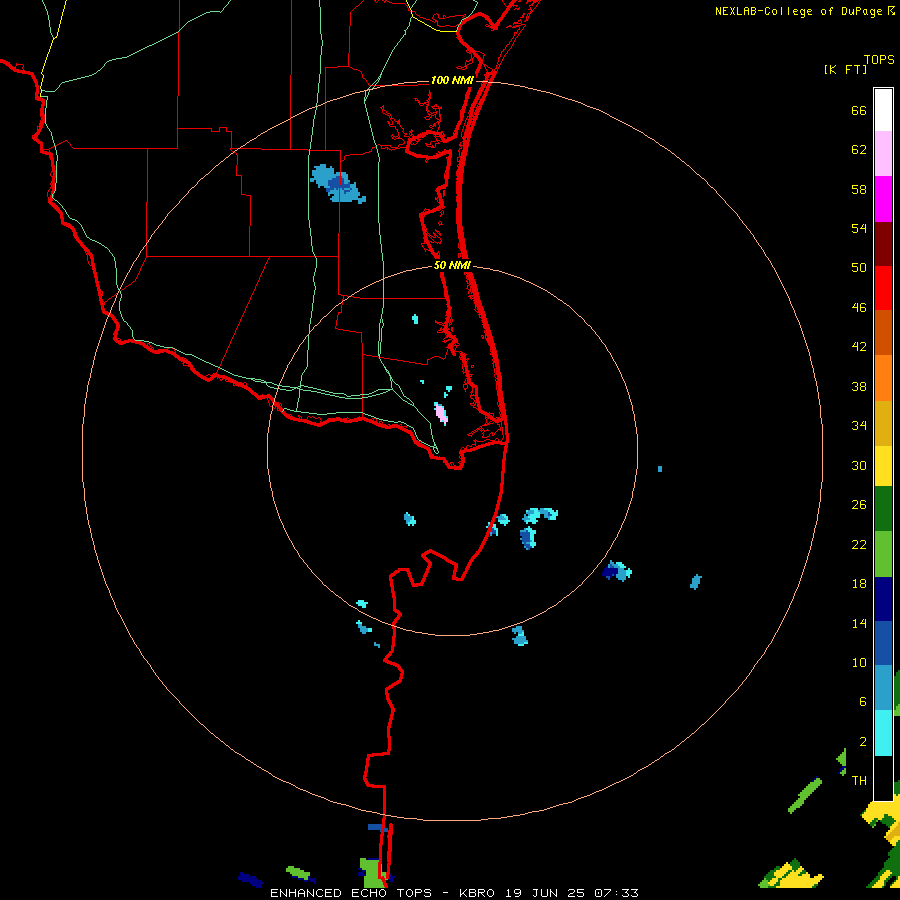Click the "[K FT]" units label
Viewport: 900px width, 900px height.
[x=845, y=69]
